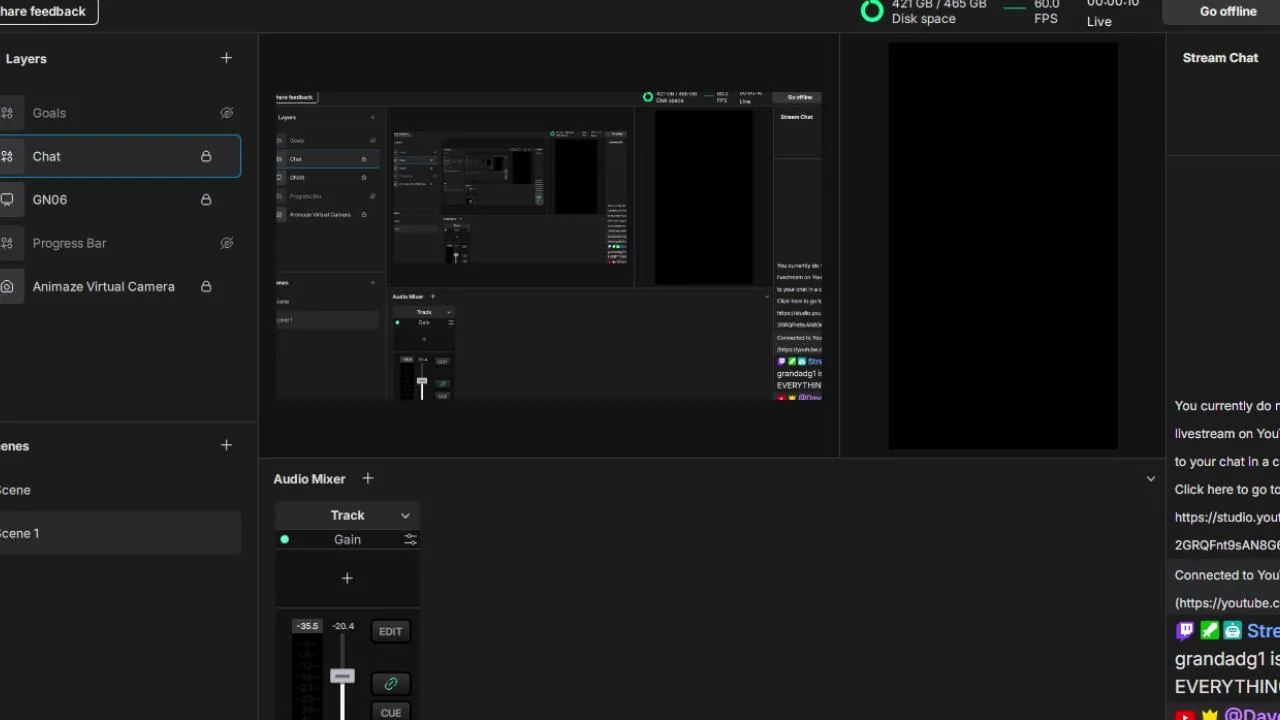The image size is (1280, 720).
Task: Add a new Audio Mixer track
Action: [367, 478]
